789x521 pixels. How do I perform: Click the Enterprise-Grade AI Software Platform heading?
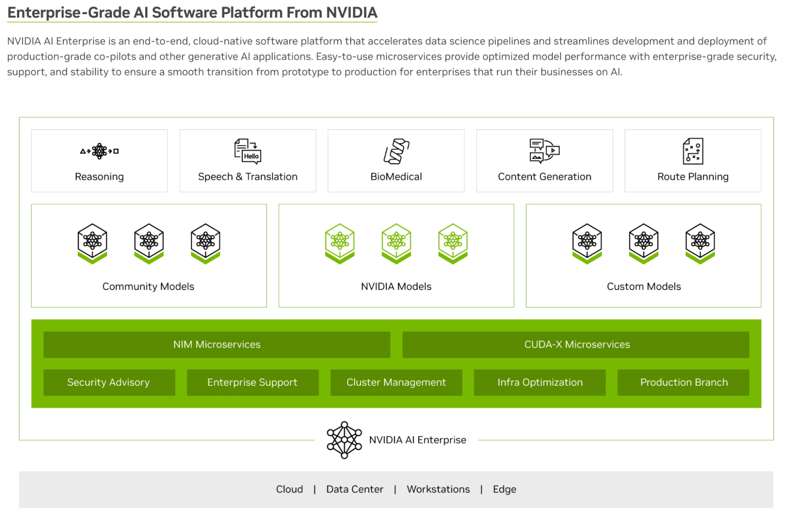point(192,13)
